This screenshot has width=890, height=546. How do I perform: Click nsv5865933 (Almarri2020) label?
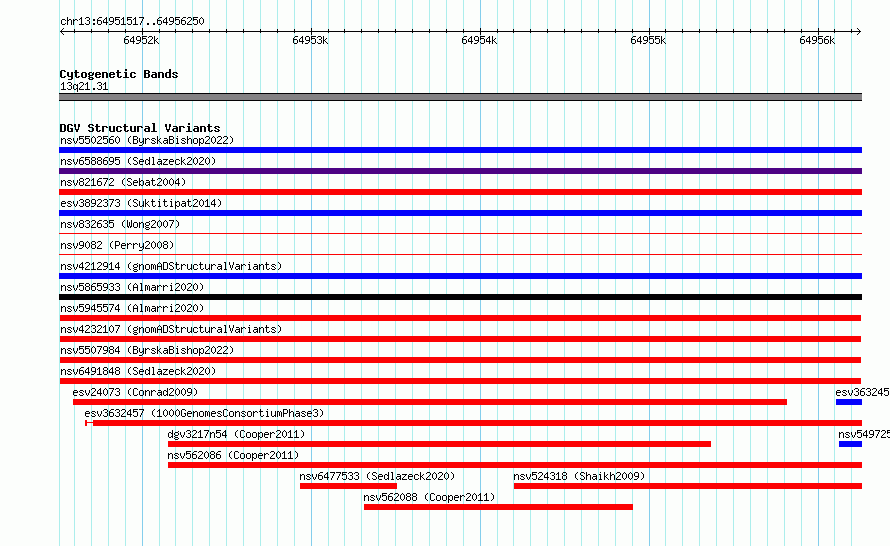(132, 287)
